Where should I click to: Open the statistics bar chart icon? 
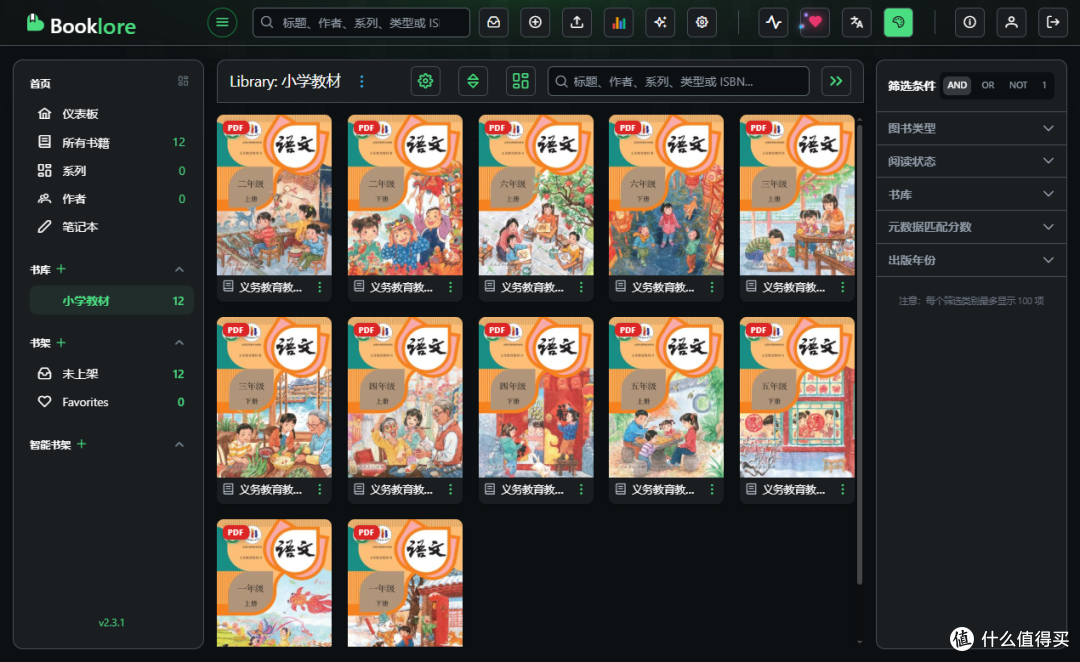[x=619, y=23]
